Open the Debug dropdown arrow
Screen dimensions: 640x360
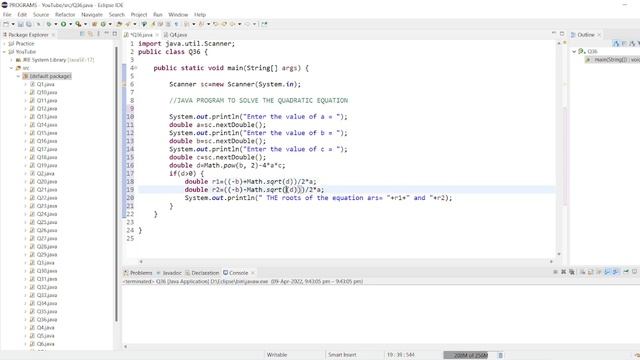pos(56,24)
